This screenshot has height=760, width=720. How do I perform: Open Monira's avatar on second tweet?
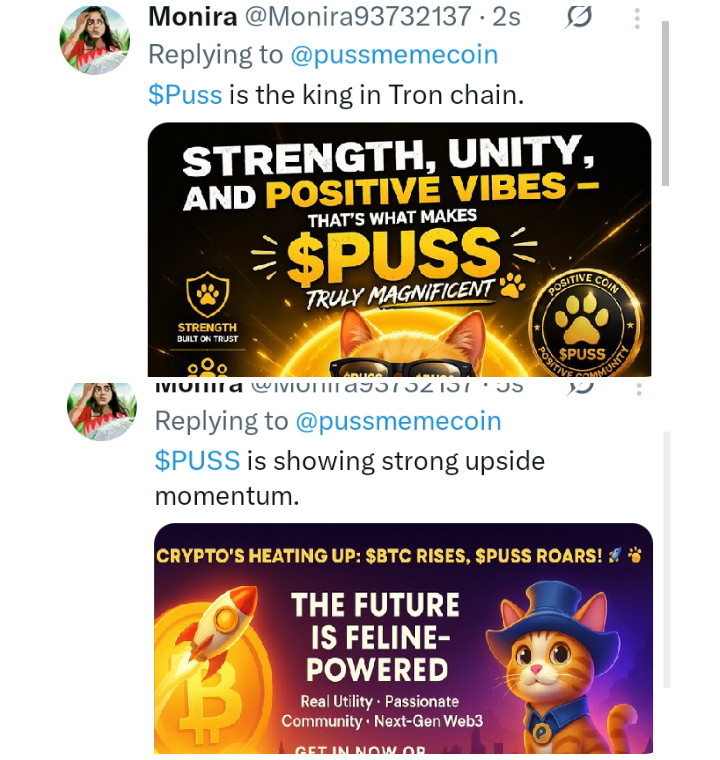tap(102, 411)
